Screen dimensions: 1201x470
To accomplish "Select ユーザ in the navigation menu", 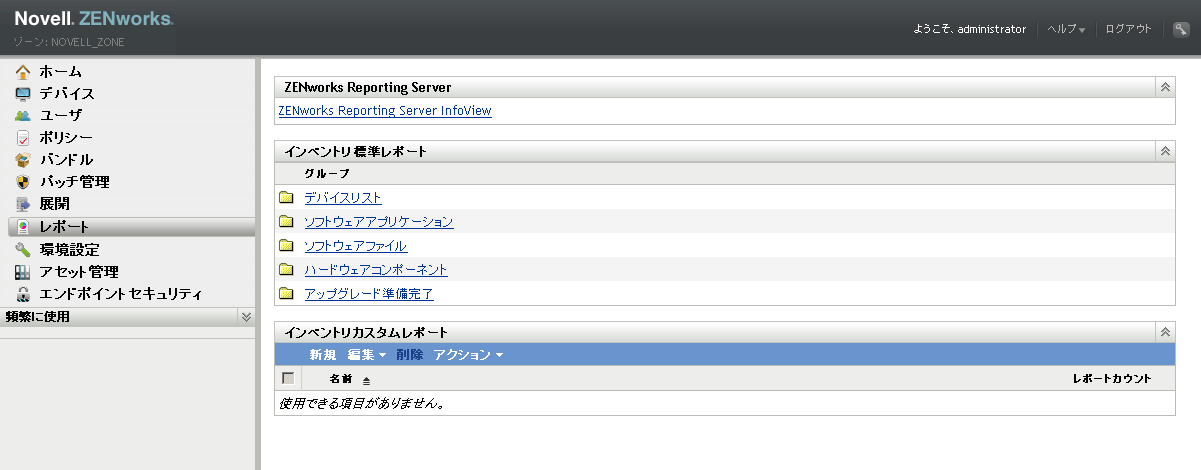I will [x=61, y=116].
